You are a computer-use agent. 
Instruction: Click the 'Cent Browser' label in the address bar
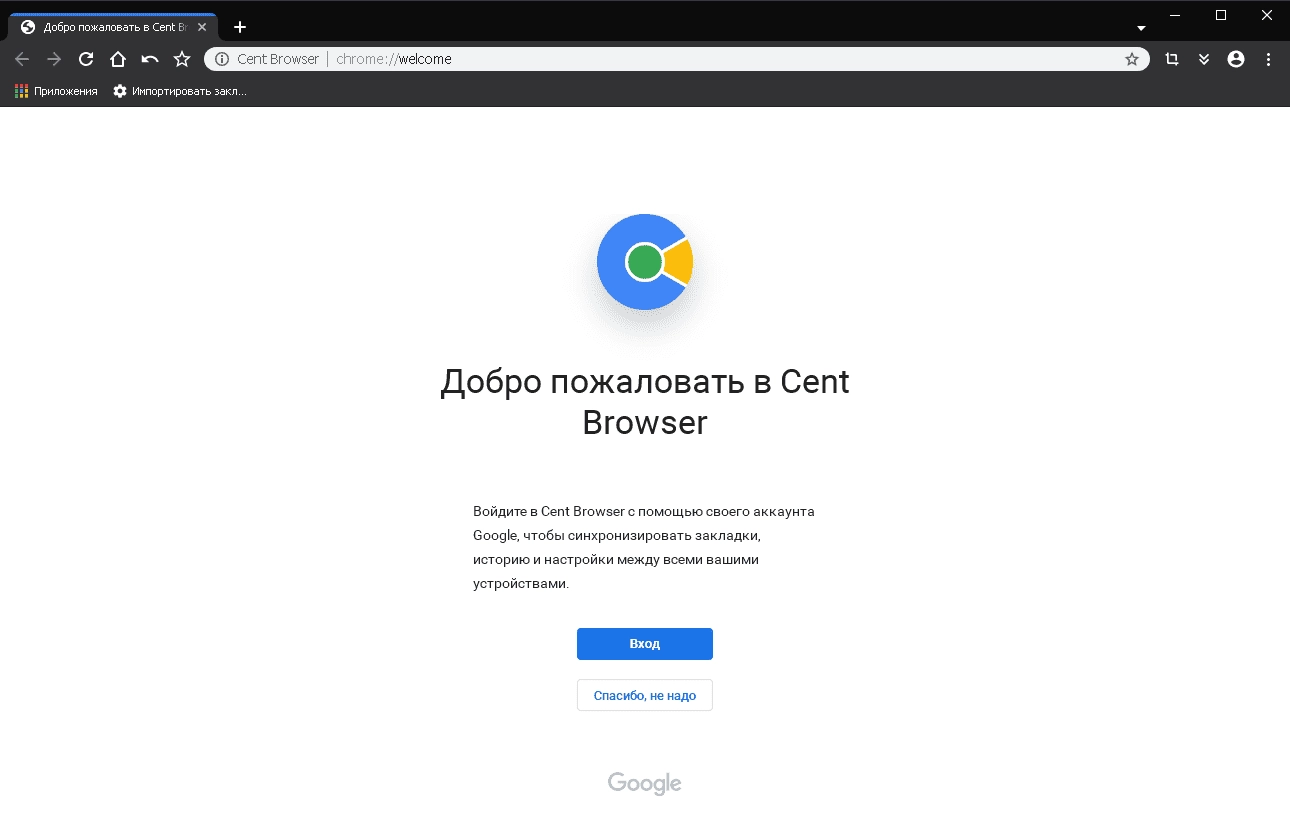click(278, 59)
